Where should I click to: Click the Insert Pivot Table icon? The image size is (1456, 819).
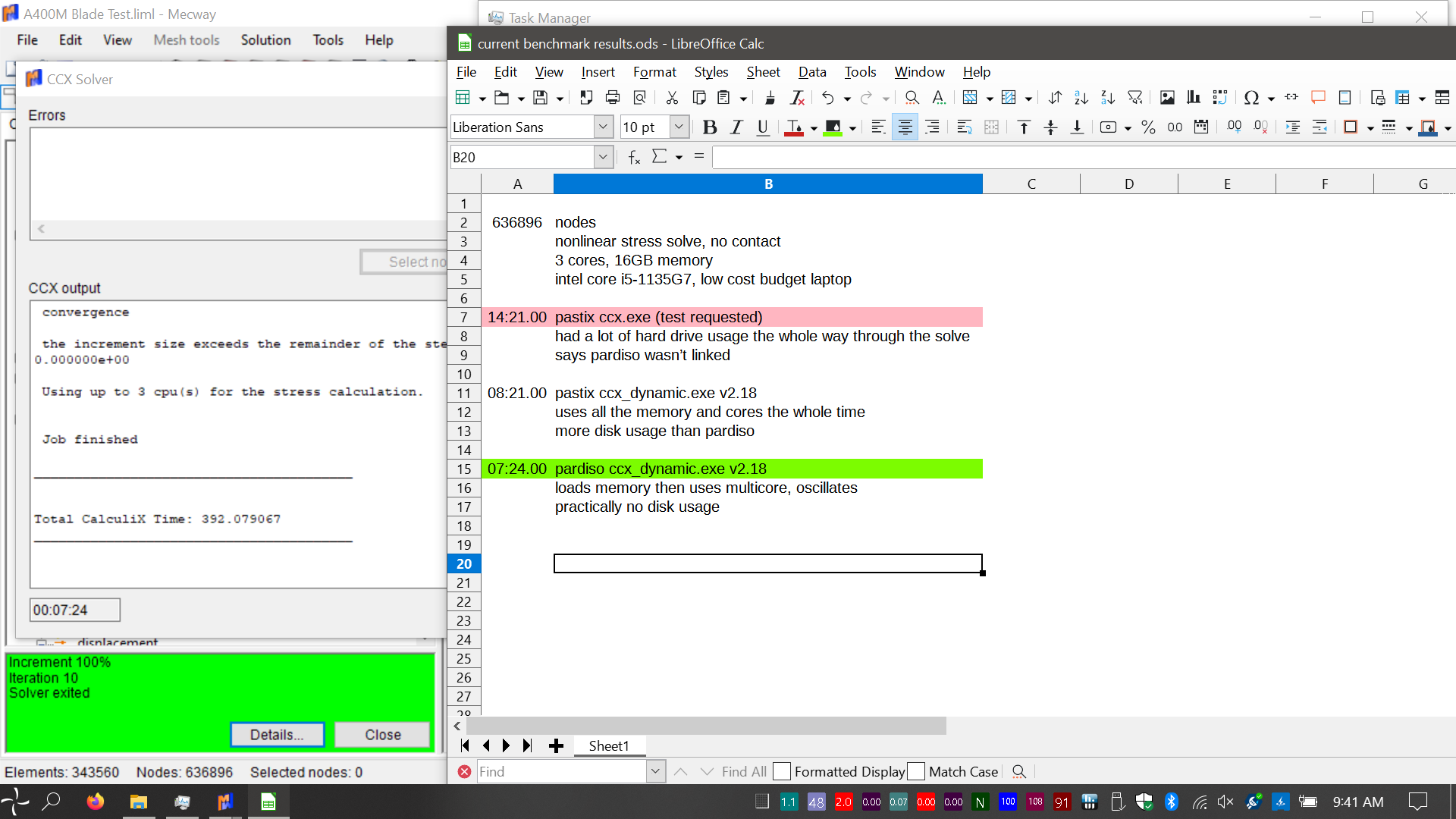pos(1220,97)
